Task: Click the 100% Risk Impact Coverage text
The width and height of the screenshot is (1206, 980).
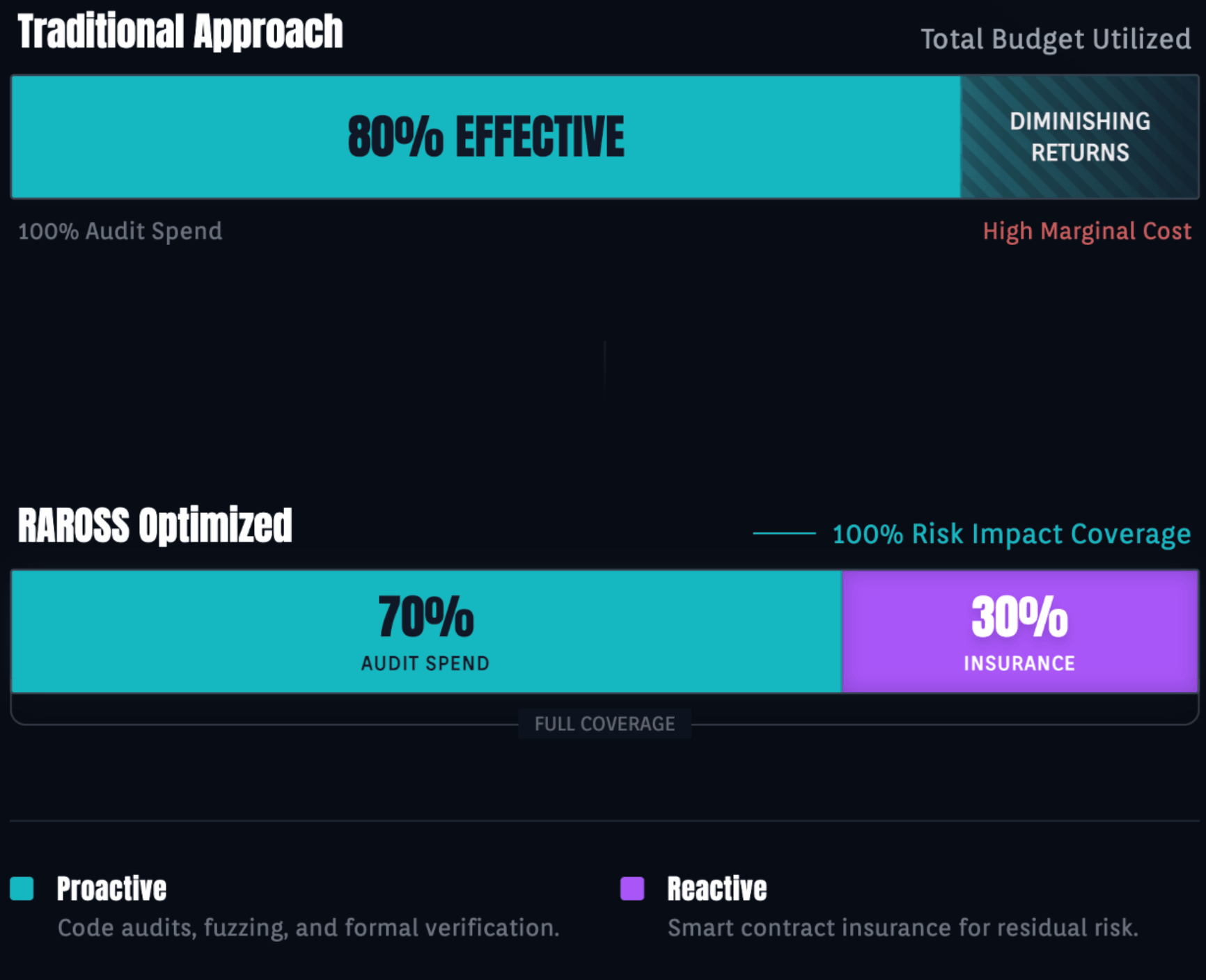Action: 1011,534
